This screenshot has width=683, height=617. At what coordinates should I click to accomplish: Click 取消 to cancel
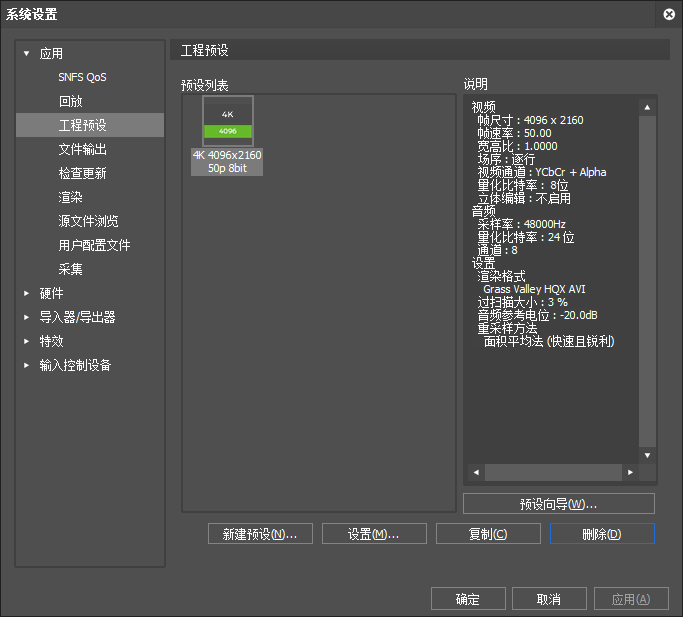tap(549, 599)
